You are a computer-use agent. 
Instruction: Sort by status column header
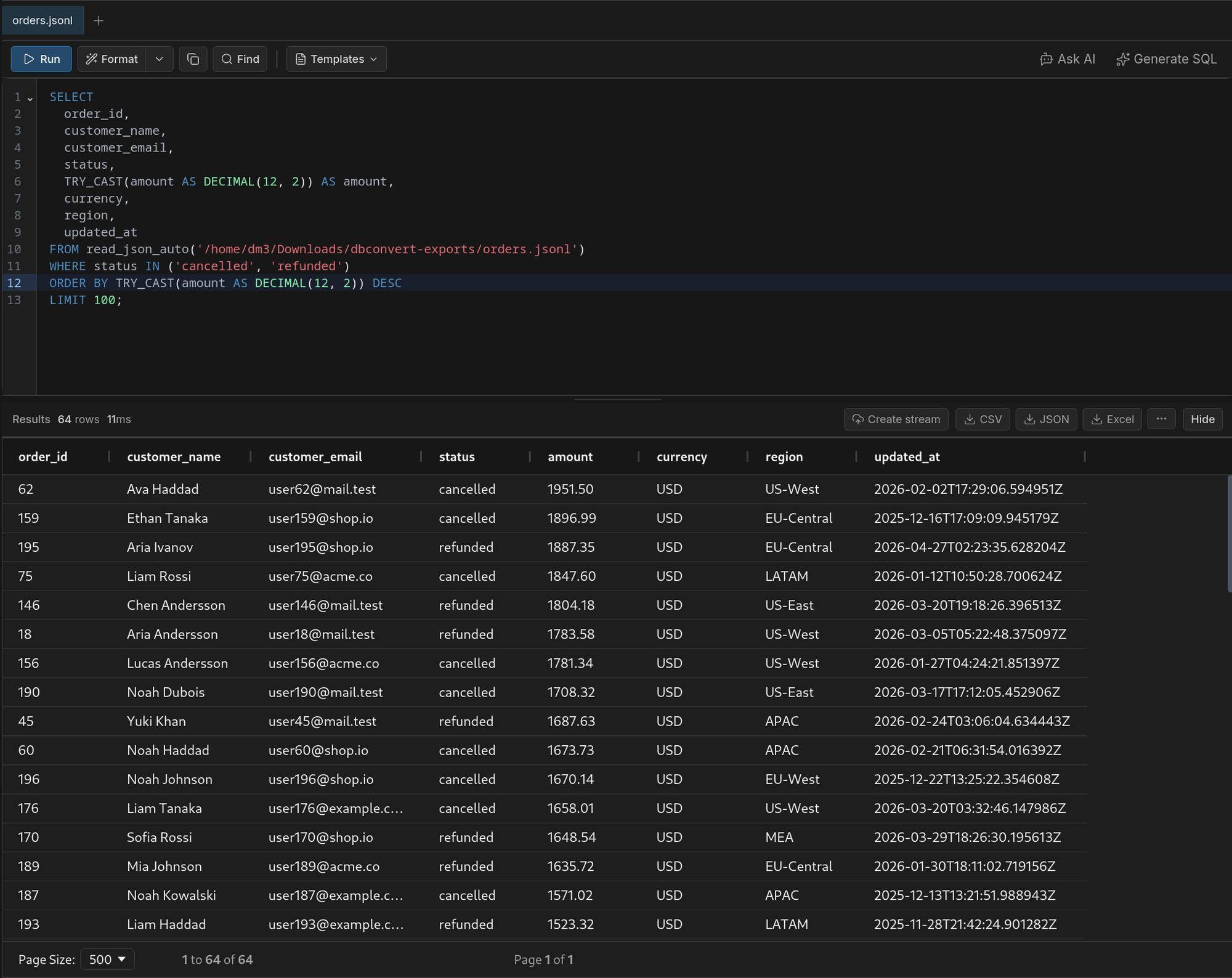(x=457, y=457)
